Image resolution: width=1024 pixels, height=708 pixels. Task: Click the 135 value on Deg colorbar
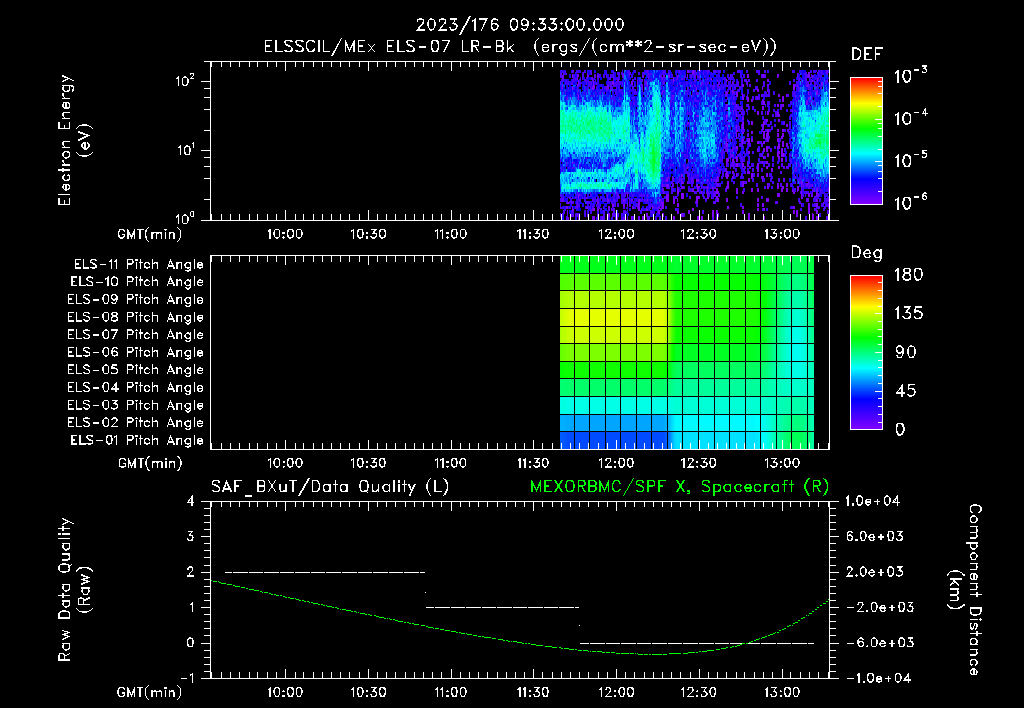(908, 314)
